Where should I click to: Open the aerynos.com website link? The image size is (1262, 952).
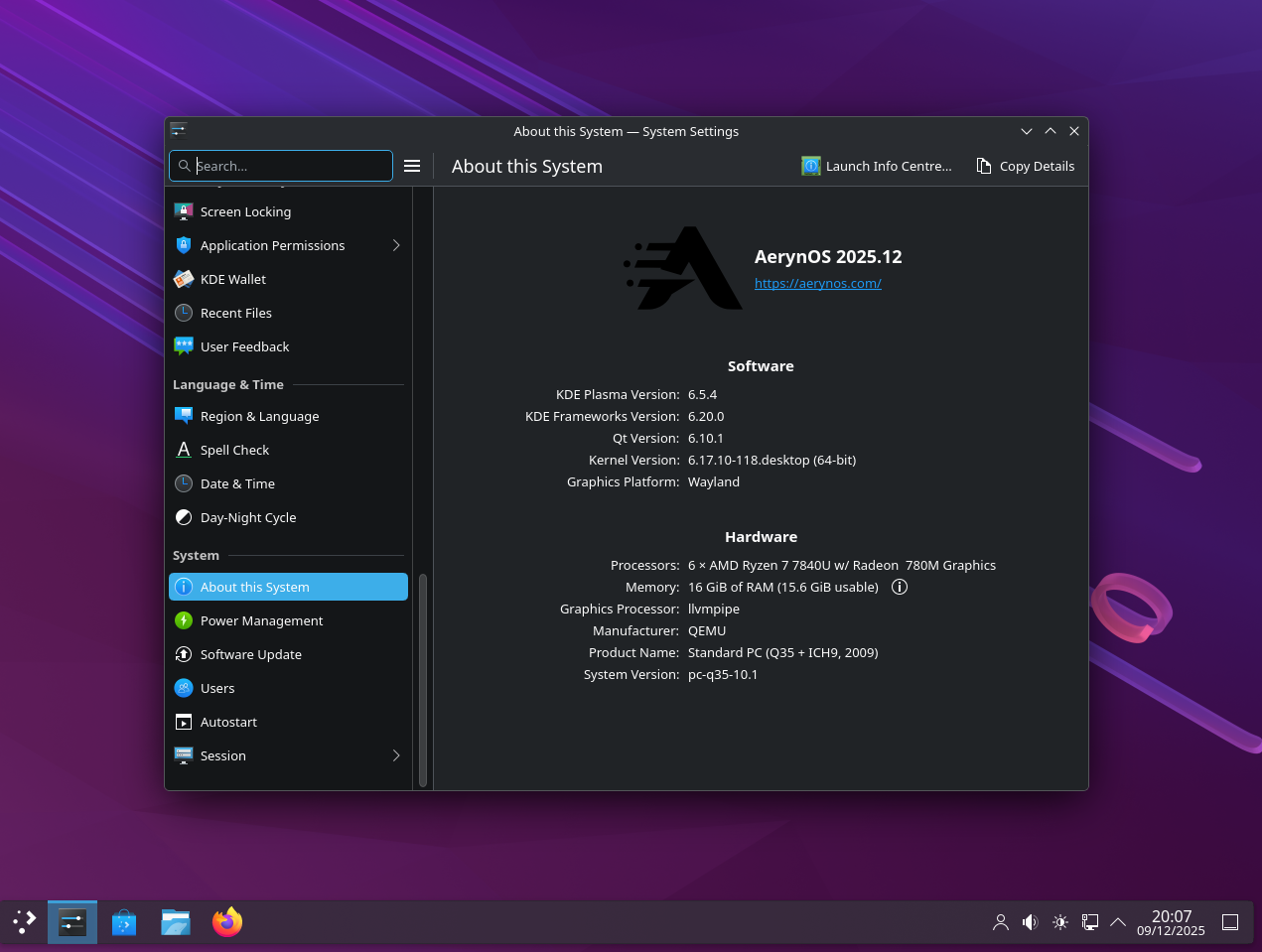point(817,283)
